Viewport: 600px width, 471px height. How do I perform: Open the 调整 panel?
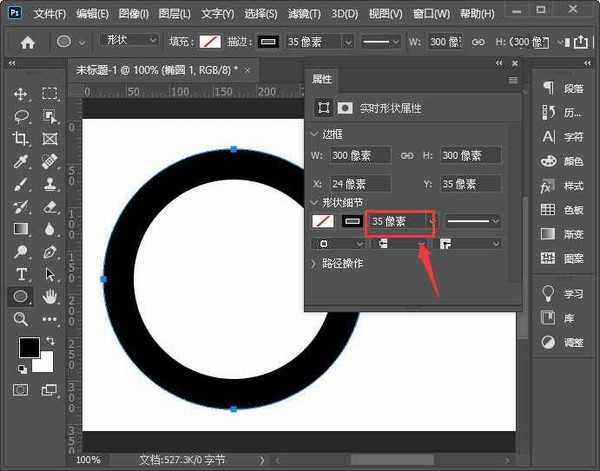pyautogui.click(x=563, y=342)
